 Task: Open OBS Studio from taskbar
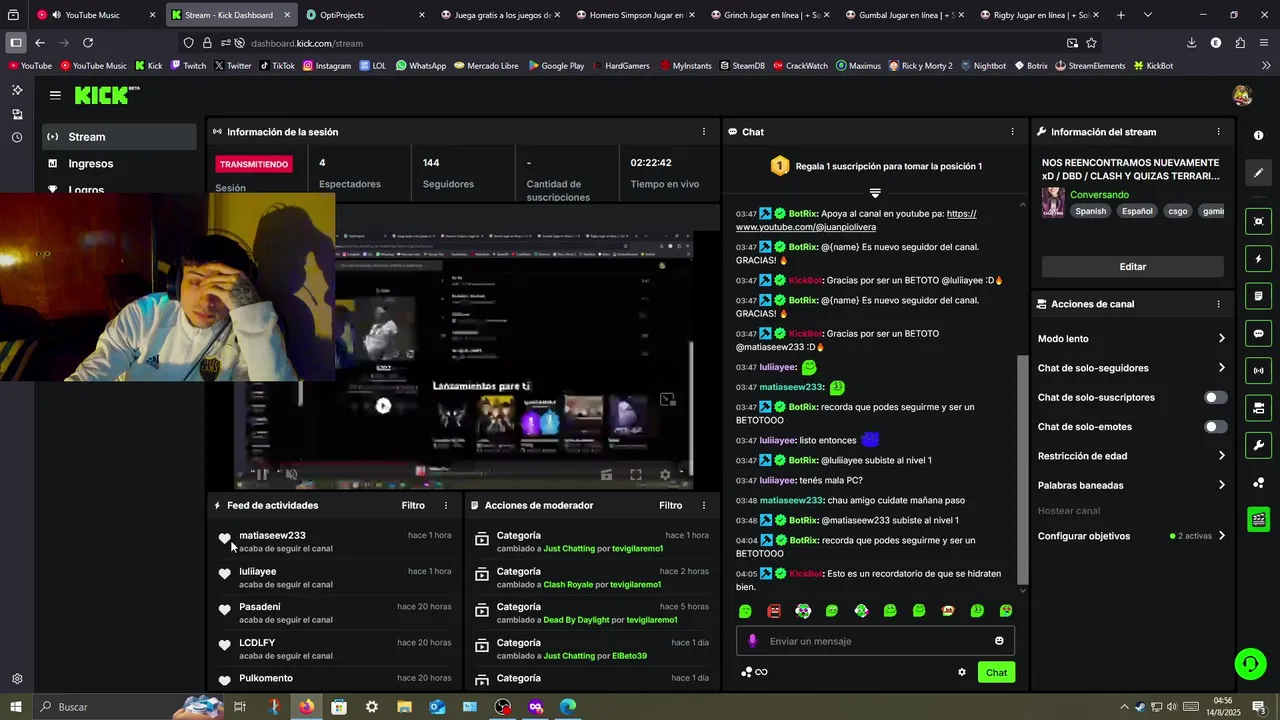tap(503, 707)
